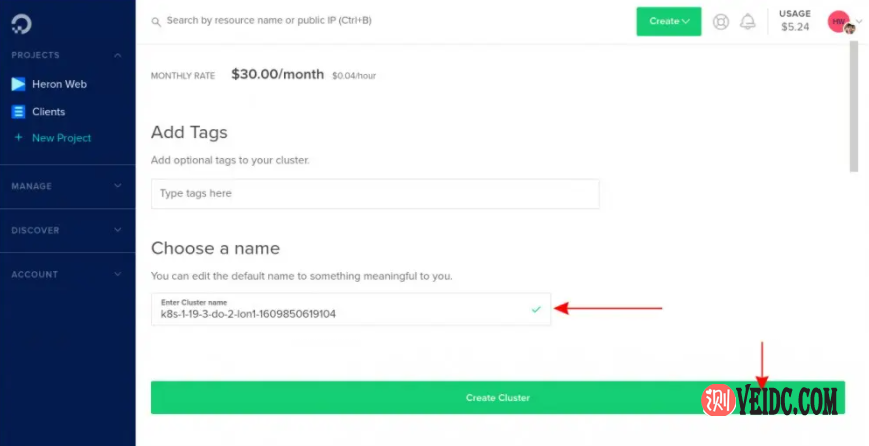This screenshot has width=869, height=446.
Task: Click the user avatar icon
Action: click(840, 22)
